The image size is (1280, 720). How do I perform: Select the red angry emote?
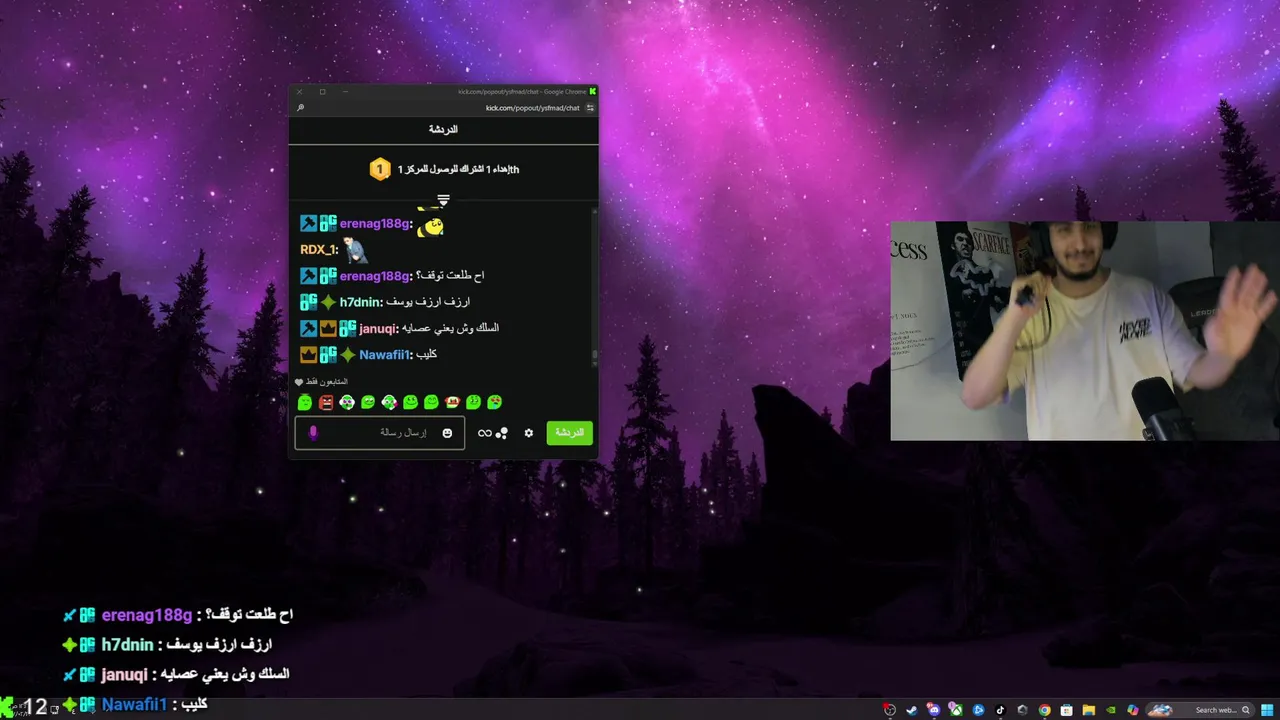coord(326,402)
